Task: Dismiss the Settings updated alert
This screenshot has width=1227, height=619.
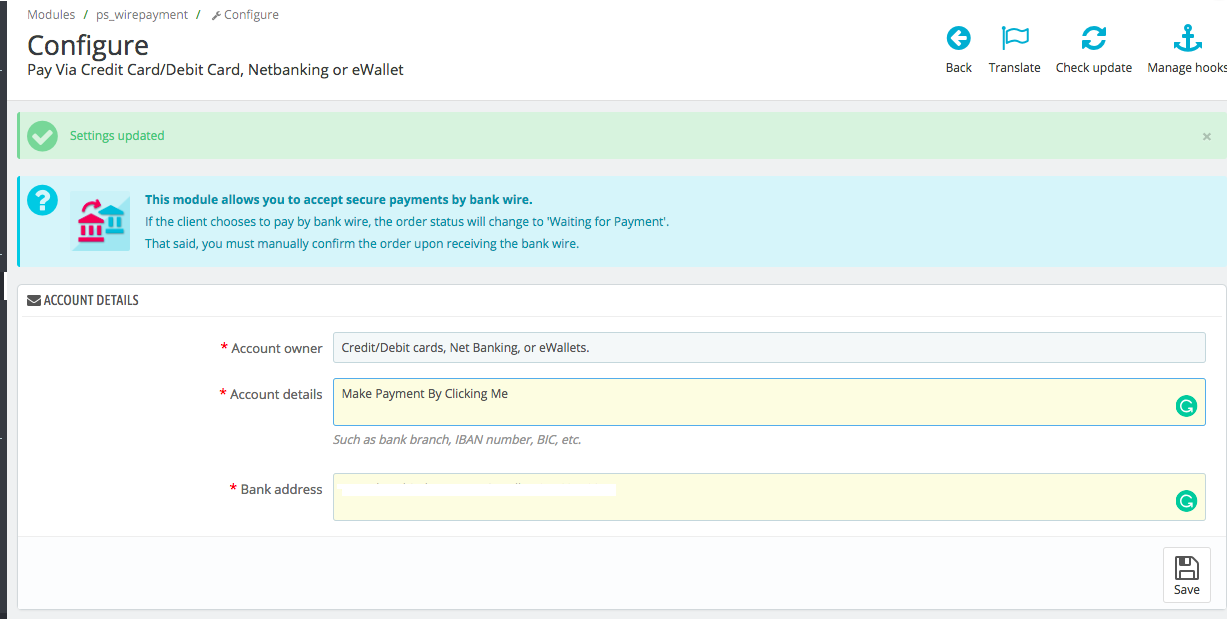Action: click(1206, 137)
